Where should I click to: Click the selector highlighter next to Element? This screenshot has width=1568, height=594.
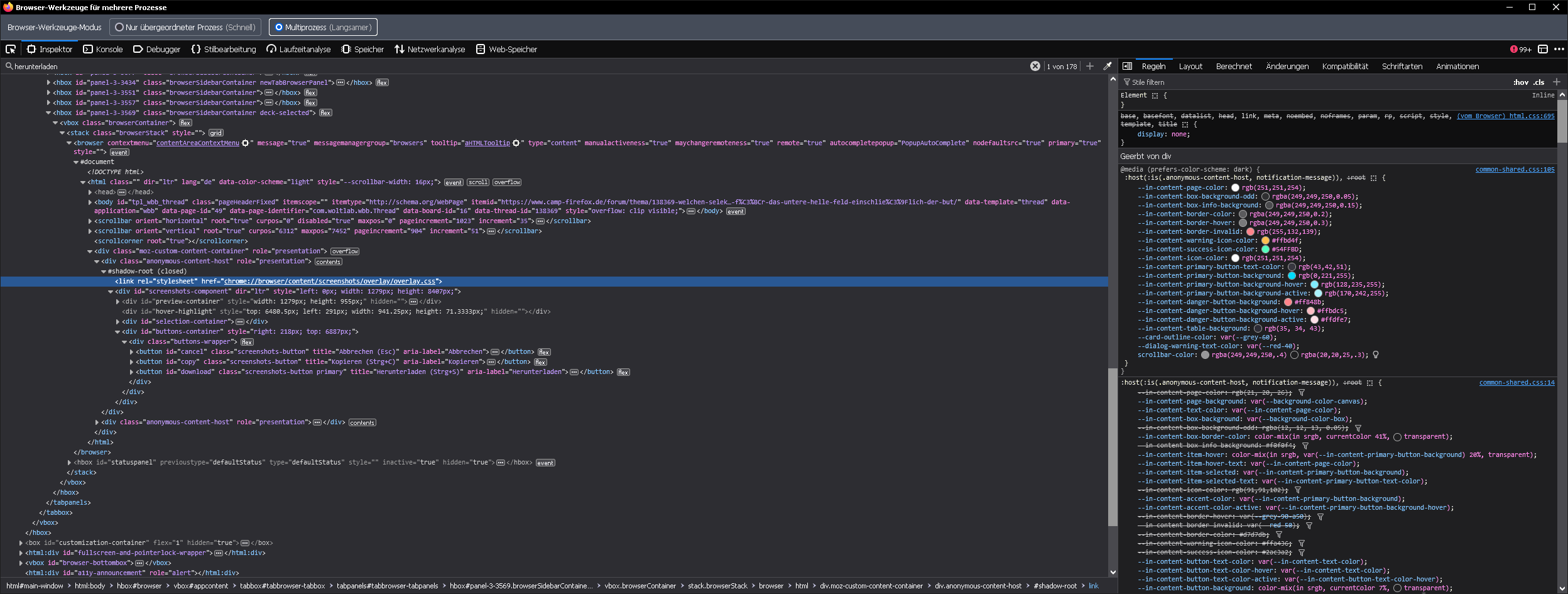coord(1155,96)
